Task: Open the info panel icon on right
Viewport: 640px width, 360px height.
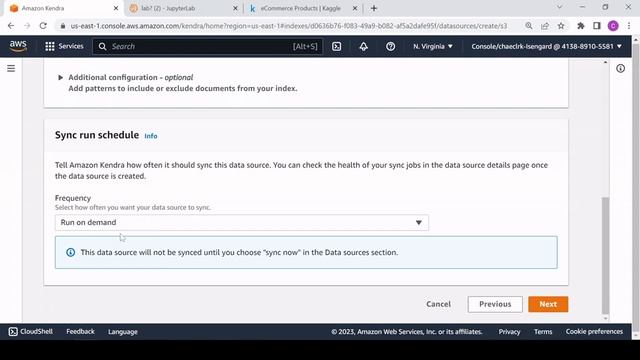Action: (x=620, y=69)
